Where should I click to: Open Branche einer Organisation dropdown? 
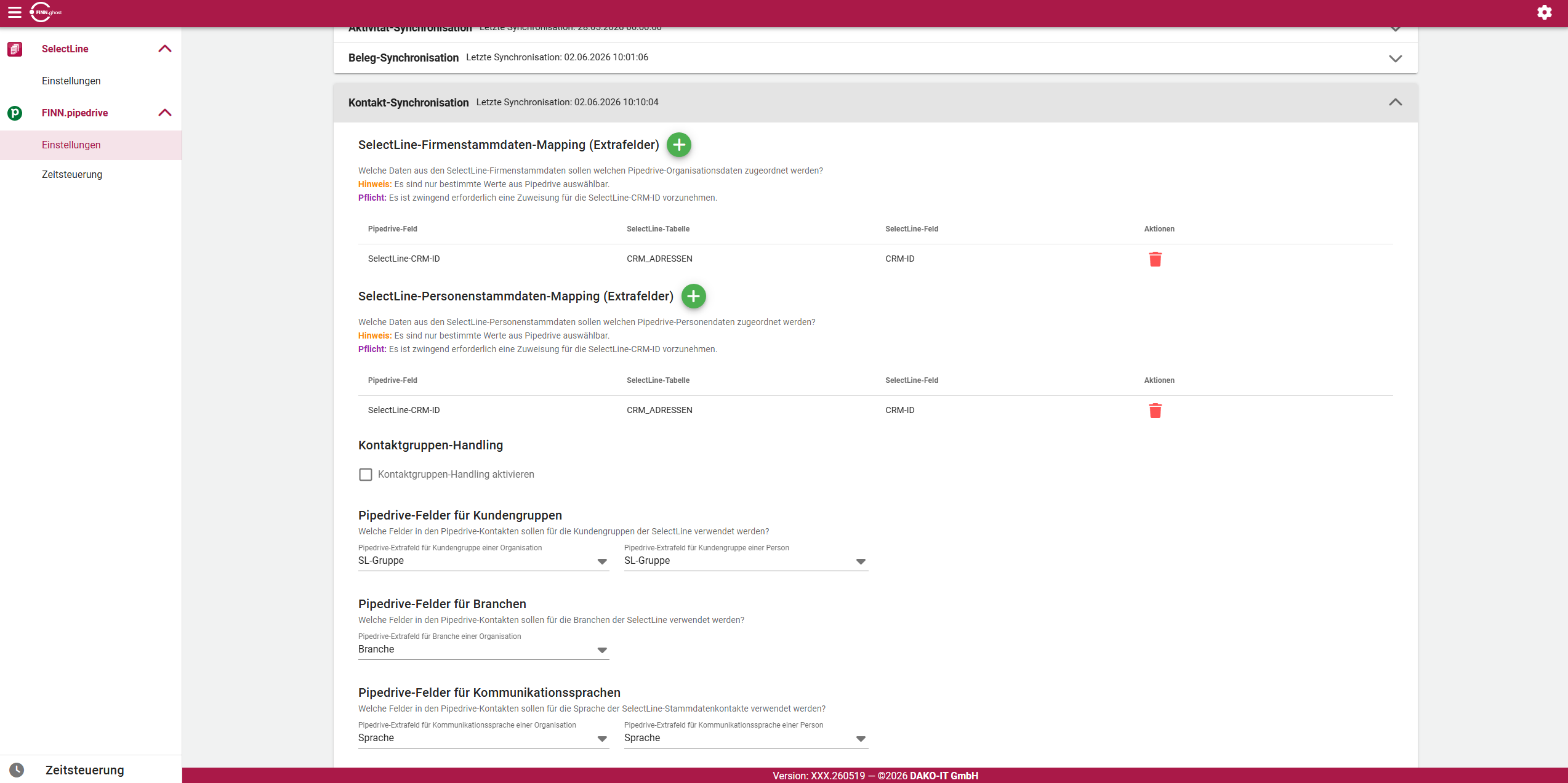click(x=484, y=649)
